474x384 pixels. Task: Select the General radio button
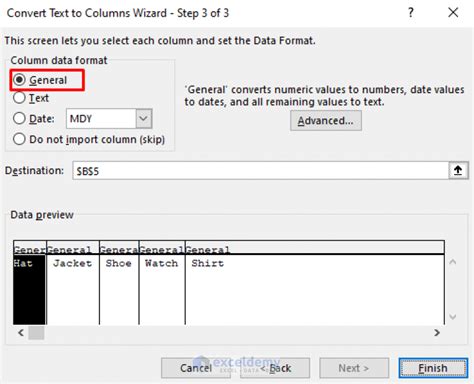coord(19,80)
